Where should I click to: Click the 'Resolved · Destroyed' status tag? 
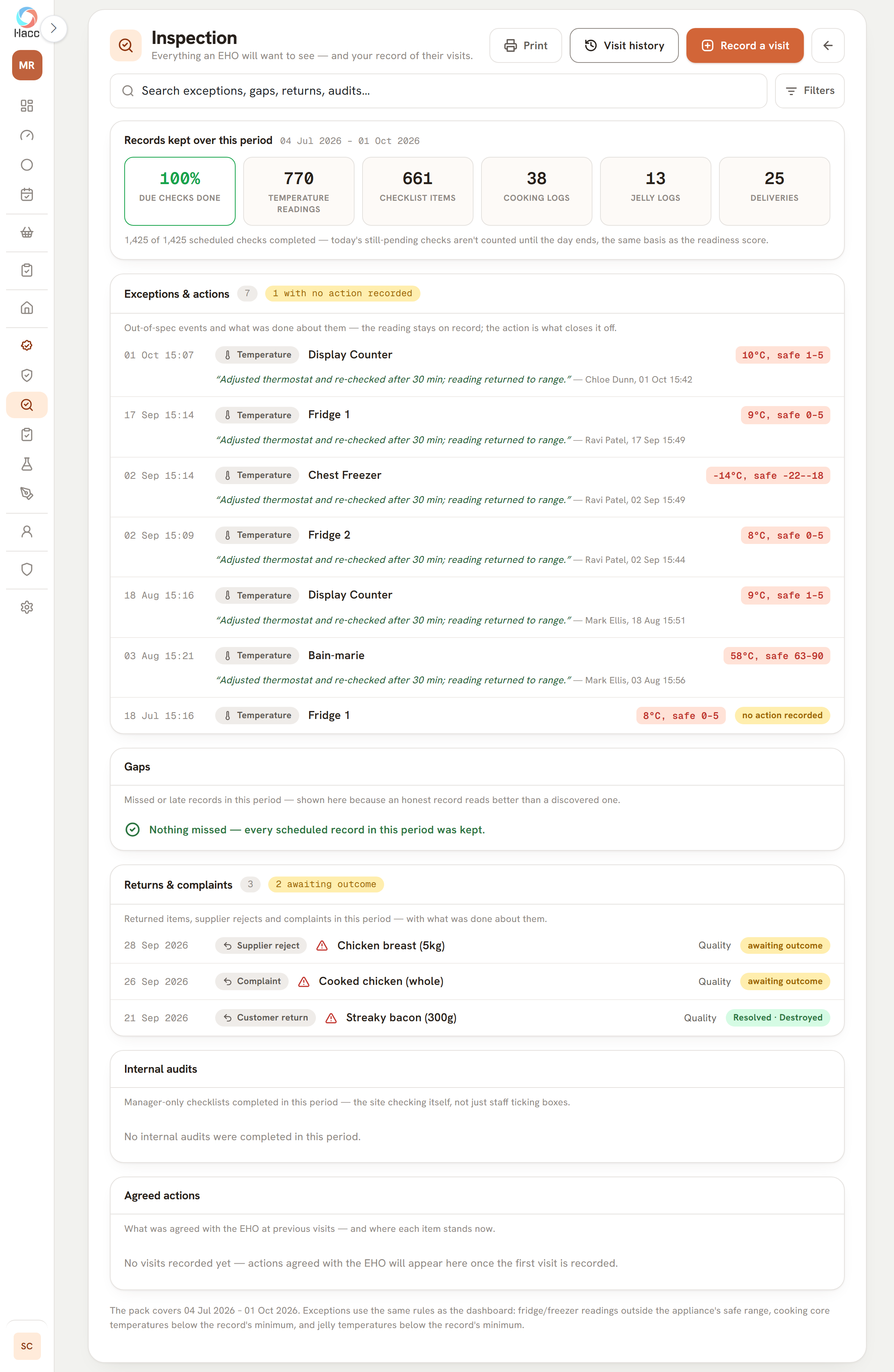(778, 1017)
